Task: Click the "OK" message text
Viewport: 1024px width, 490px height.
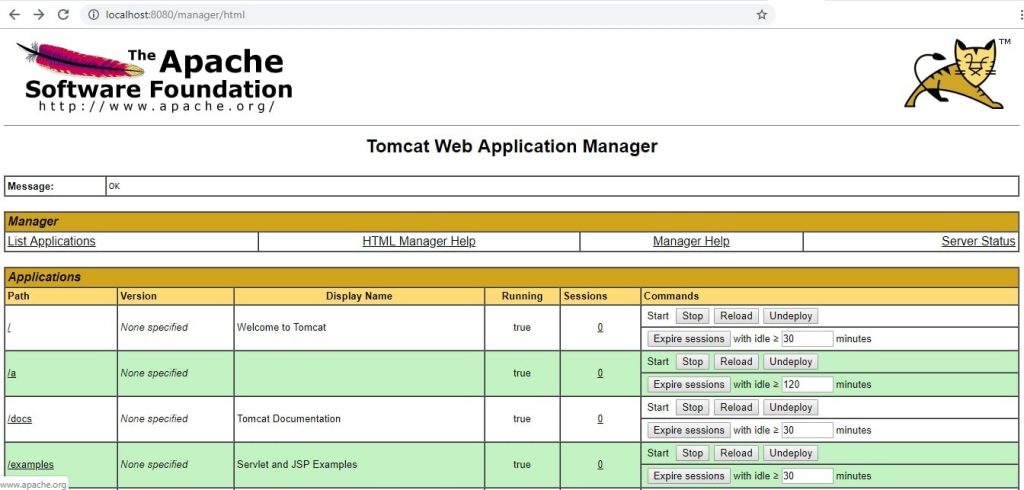Action: (x=114, y=186)
